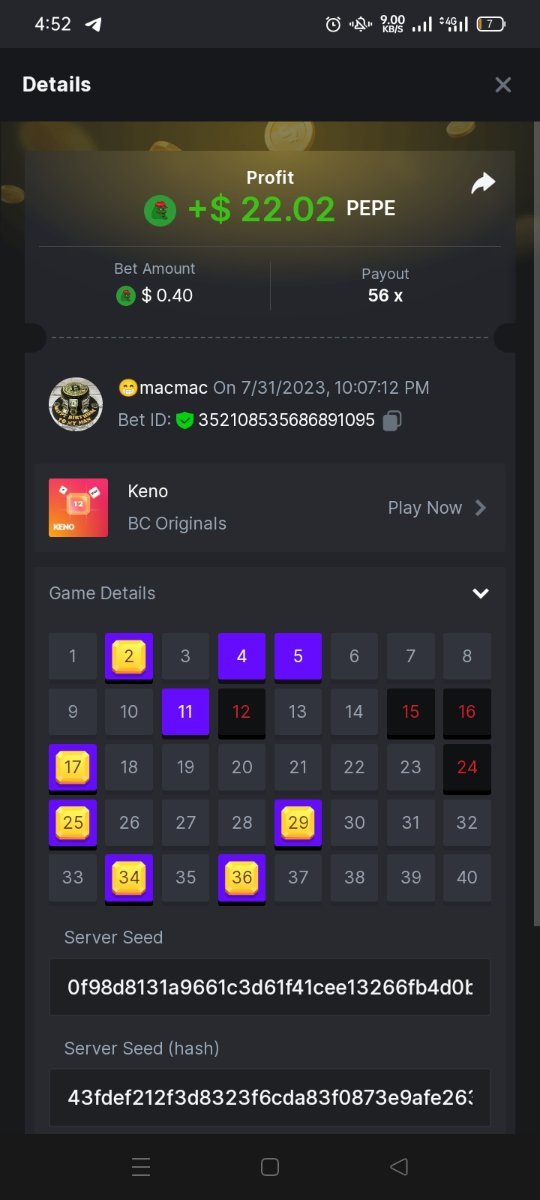Tap the PEPE coin icon next to profit

coord(160,210)
